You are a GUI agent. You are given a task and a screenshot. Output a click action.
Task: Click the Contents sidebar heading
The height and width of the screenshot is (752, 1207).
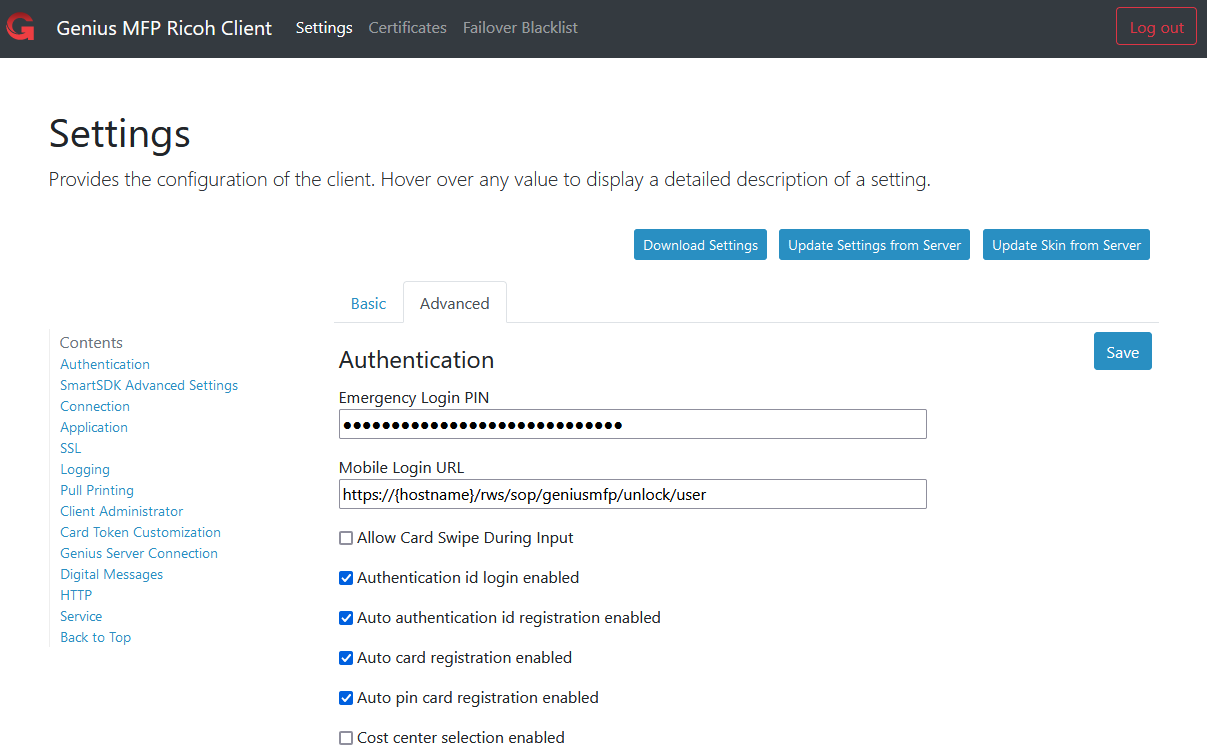click(x=91, y=342)
